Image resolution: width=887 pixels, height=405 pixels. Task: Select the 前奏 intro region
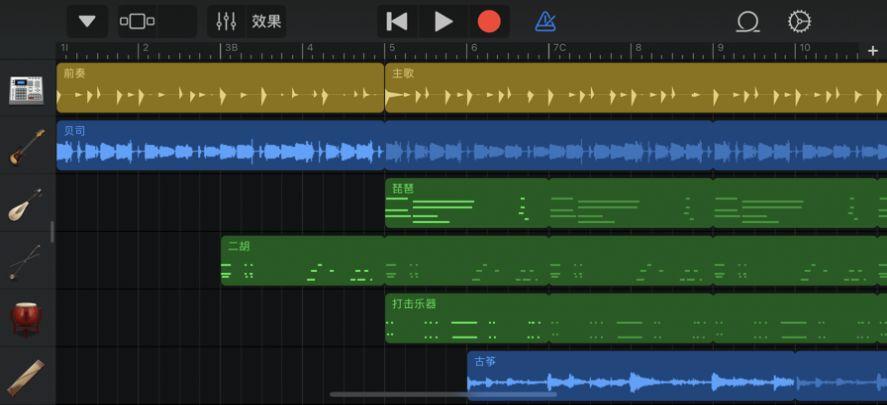220,87
